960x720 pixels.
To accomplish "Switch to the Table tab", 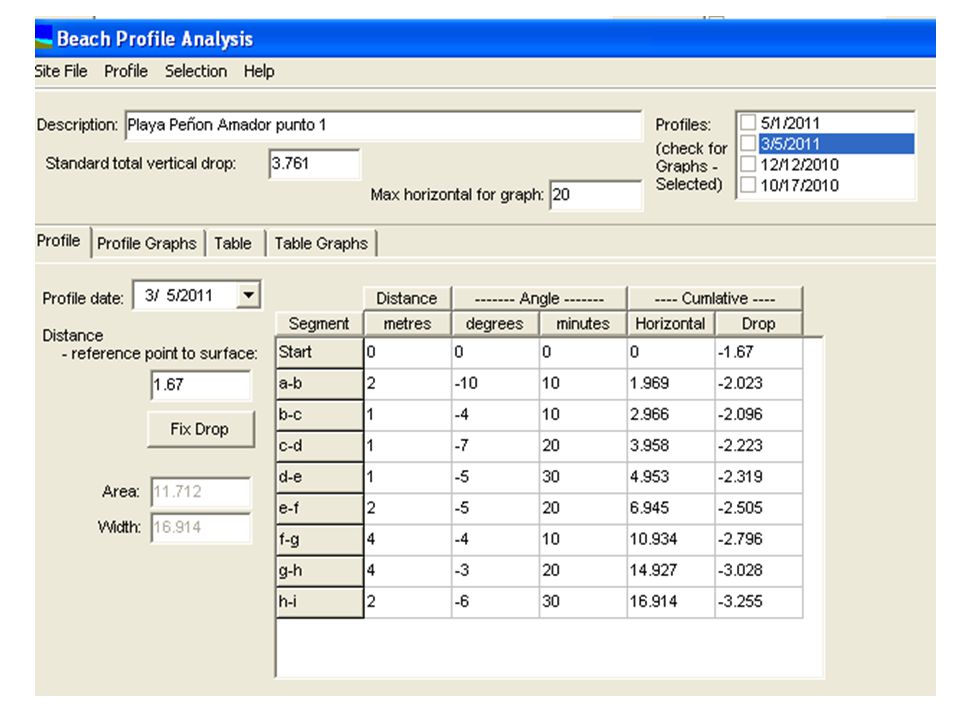I will [233, 243].
